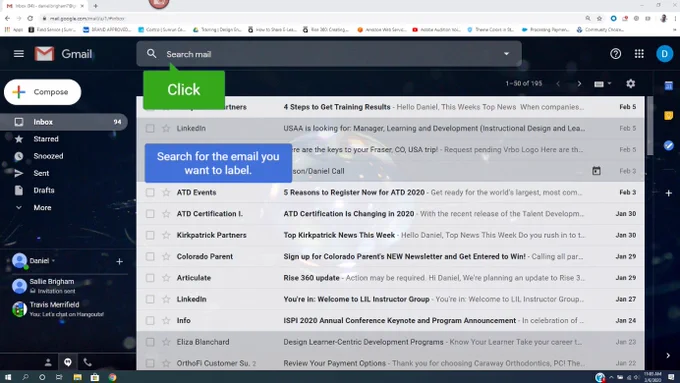This screenshot has width=680, height=383.
Task: Open the Google apps grid
Action: pos(639,54)
